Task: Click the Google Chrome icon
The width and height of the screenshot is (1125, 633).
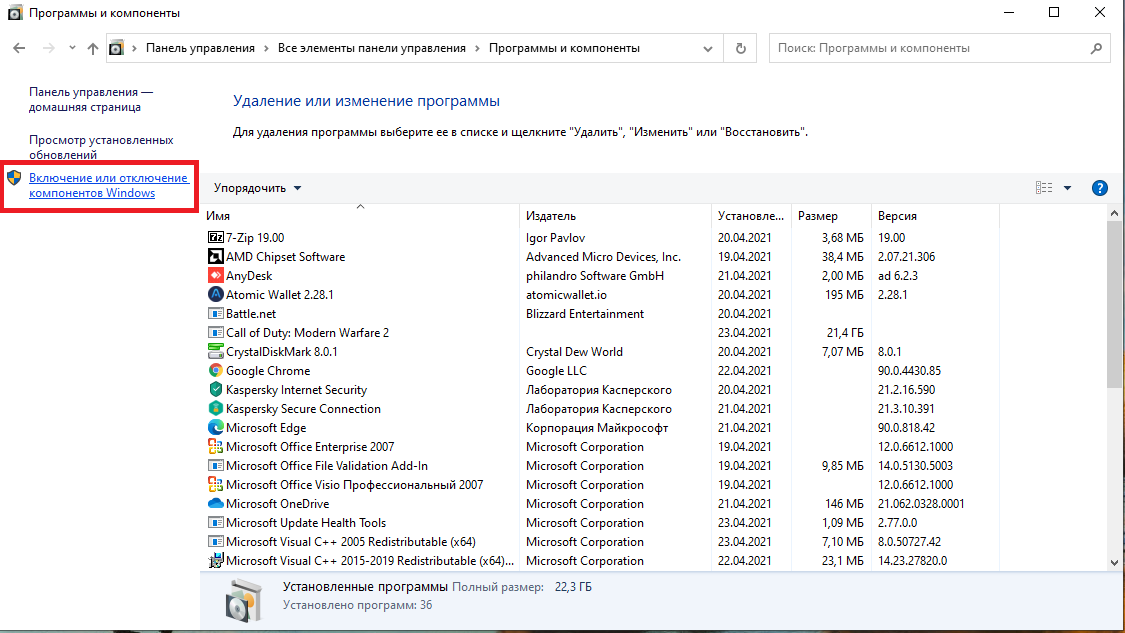Action: coord(215,371)
